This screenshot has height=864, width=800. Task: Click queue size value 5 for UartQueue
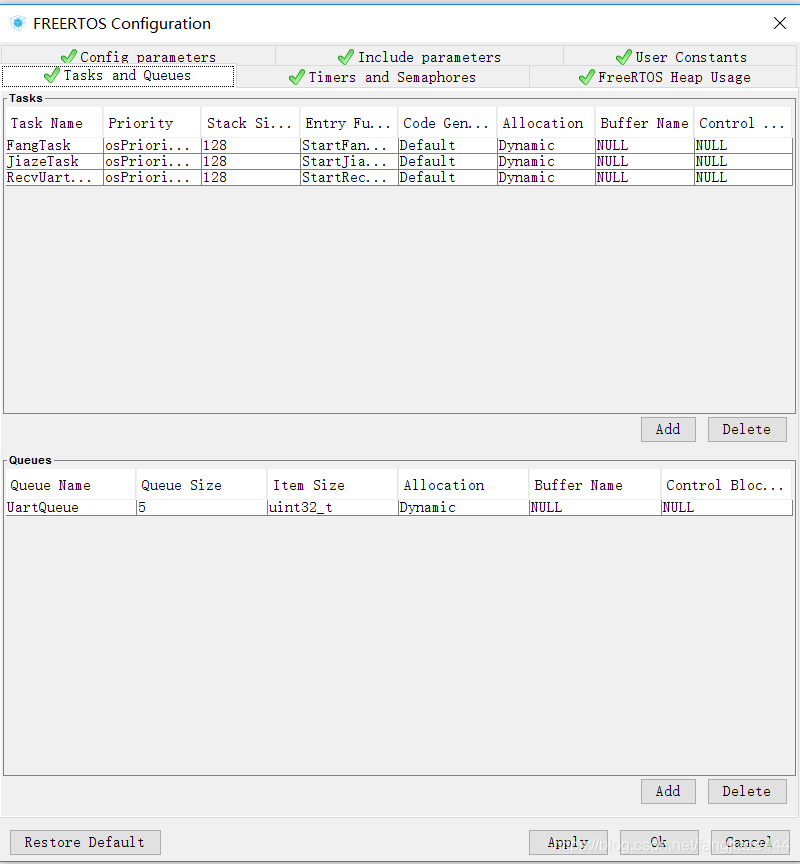tap(202, 507)
